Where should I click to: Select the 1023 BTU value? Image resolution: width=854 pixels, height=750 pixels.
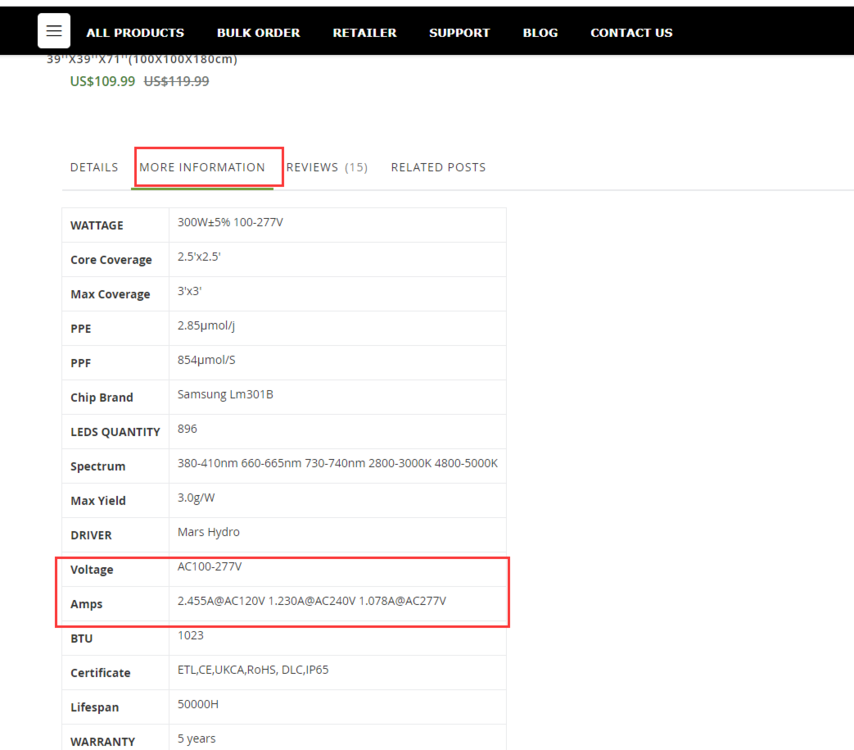(190, 635)
